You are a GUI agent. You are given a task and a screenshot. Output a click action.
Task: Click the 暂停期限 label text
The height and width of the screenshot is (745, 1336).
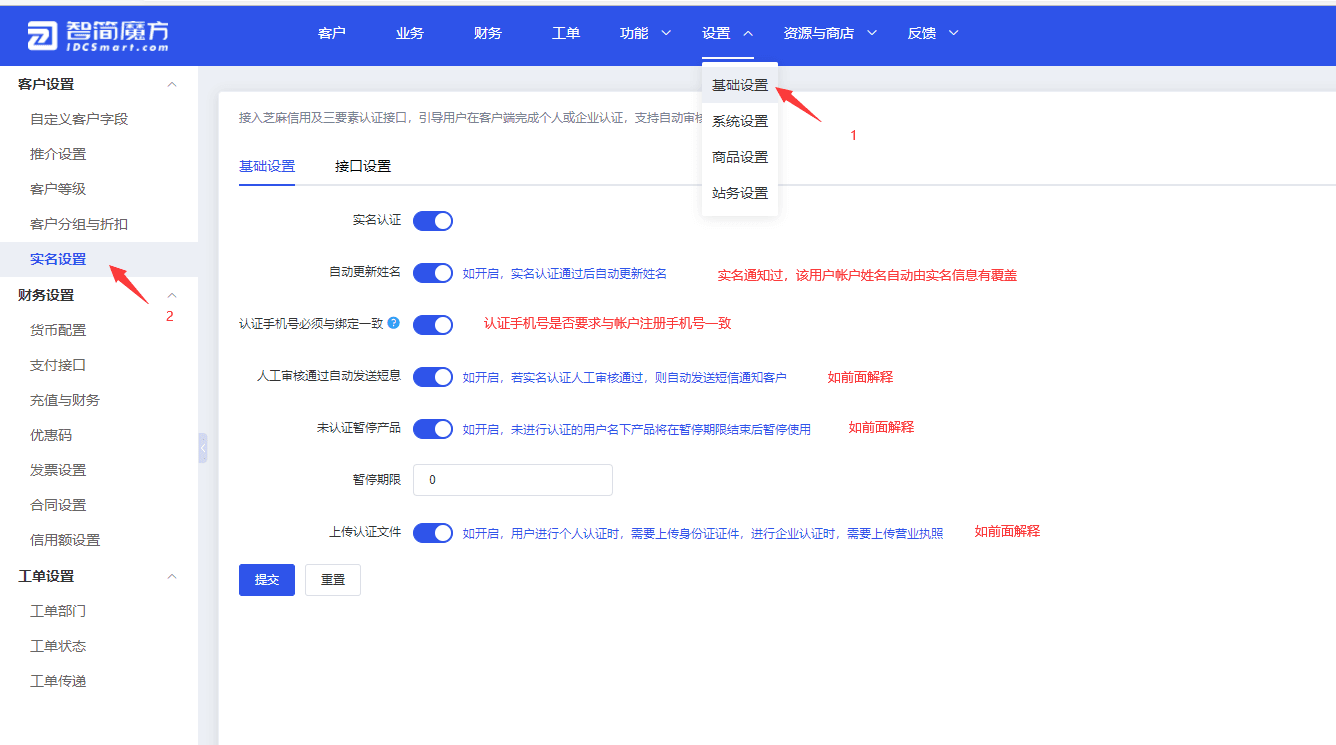[377, 480]
